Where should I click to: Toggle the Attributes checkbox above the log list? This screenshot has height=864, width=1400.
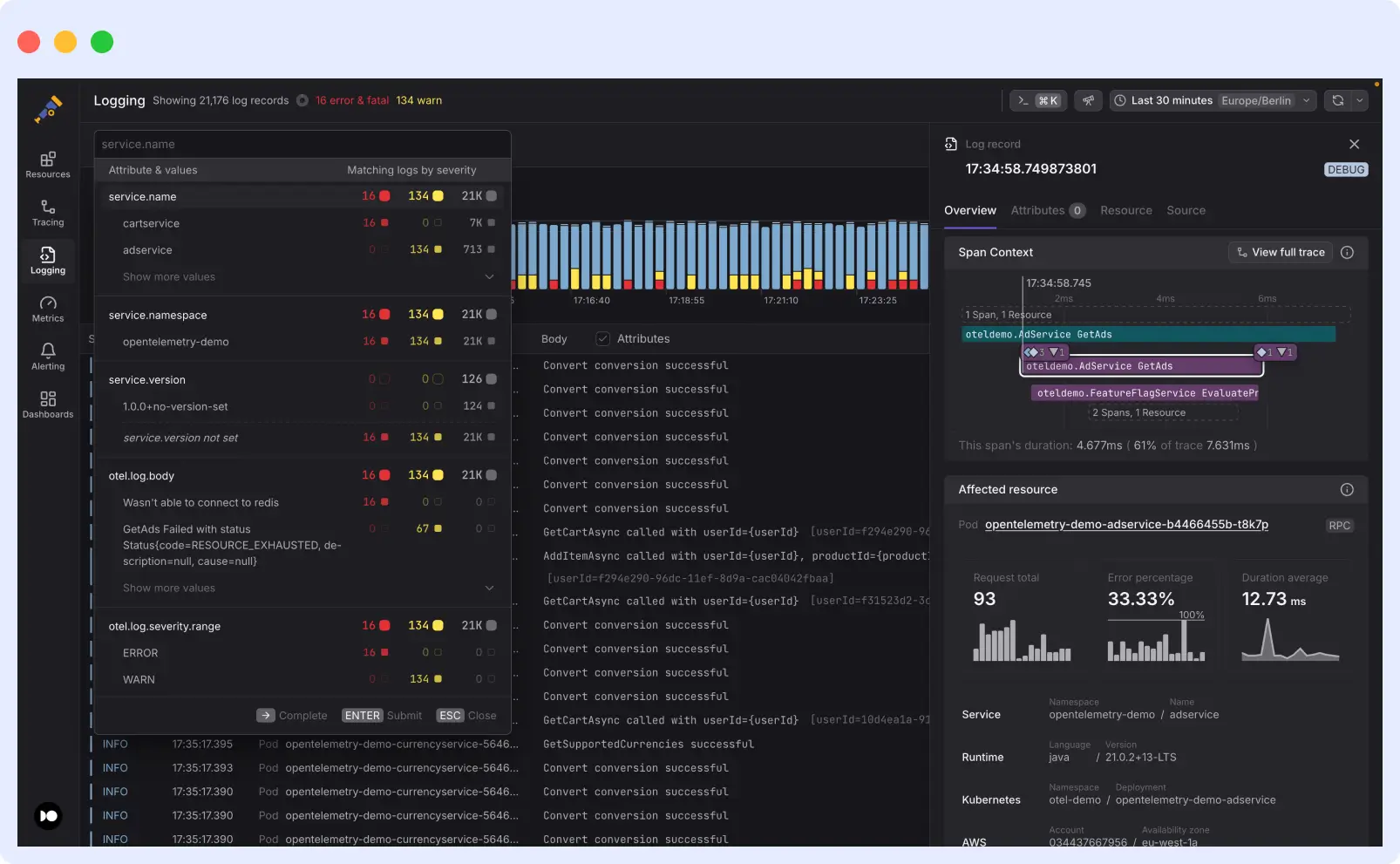pos(605,338)
